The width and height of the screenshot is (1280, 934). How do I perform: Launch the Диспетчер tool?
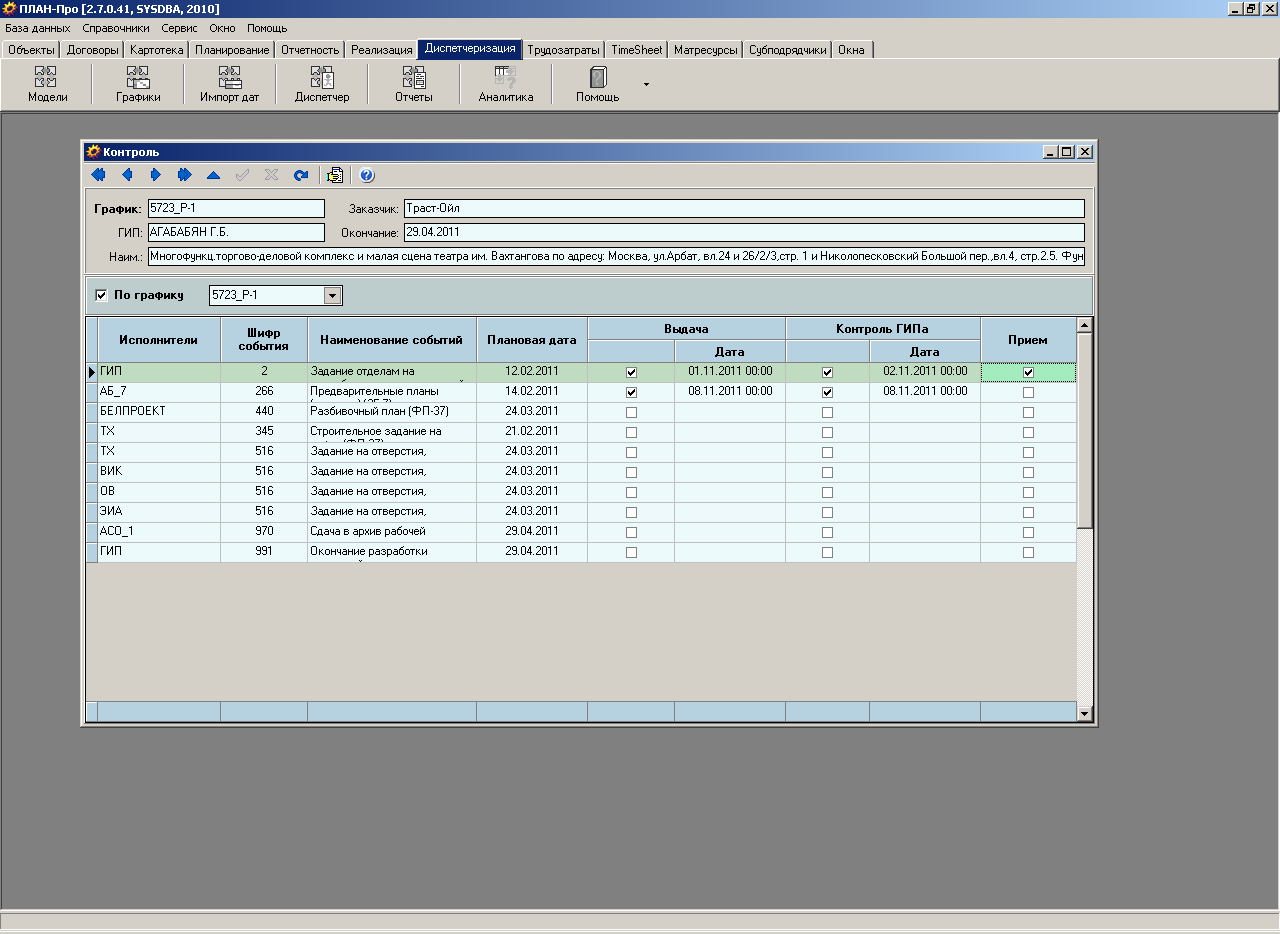click(x=322, y=84)
